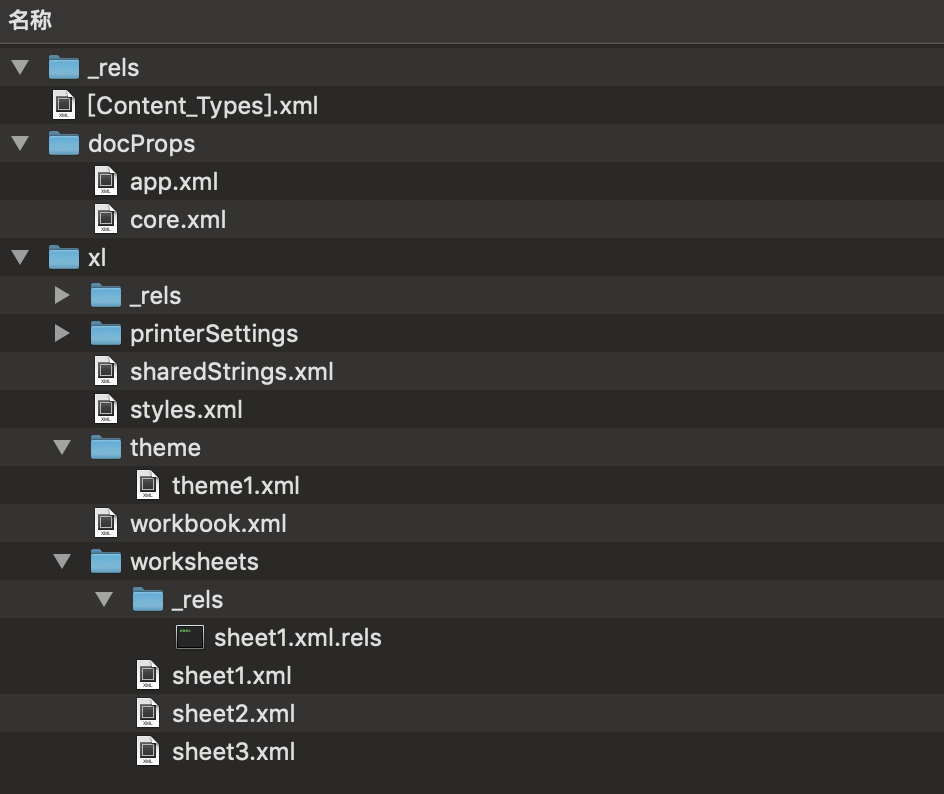Collapse the top-level _rels folder

19,68
